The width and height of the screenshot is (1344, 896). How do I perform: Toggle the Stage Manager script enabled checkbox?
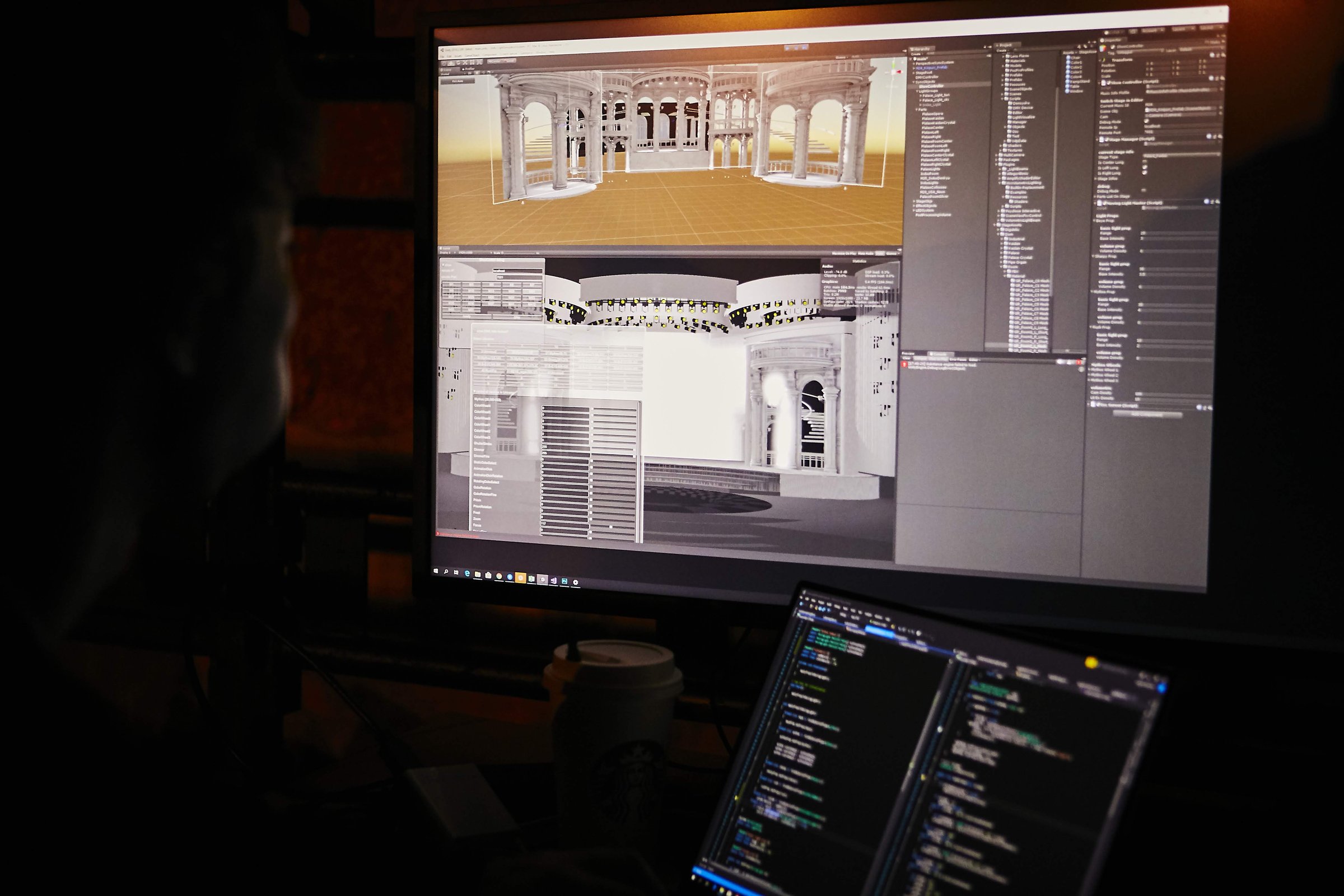coord(1107,140)
